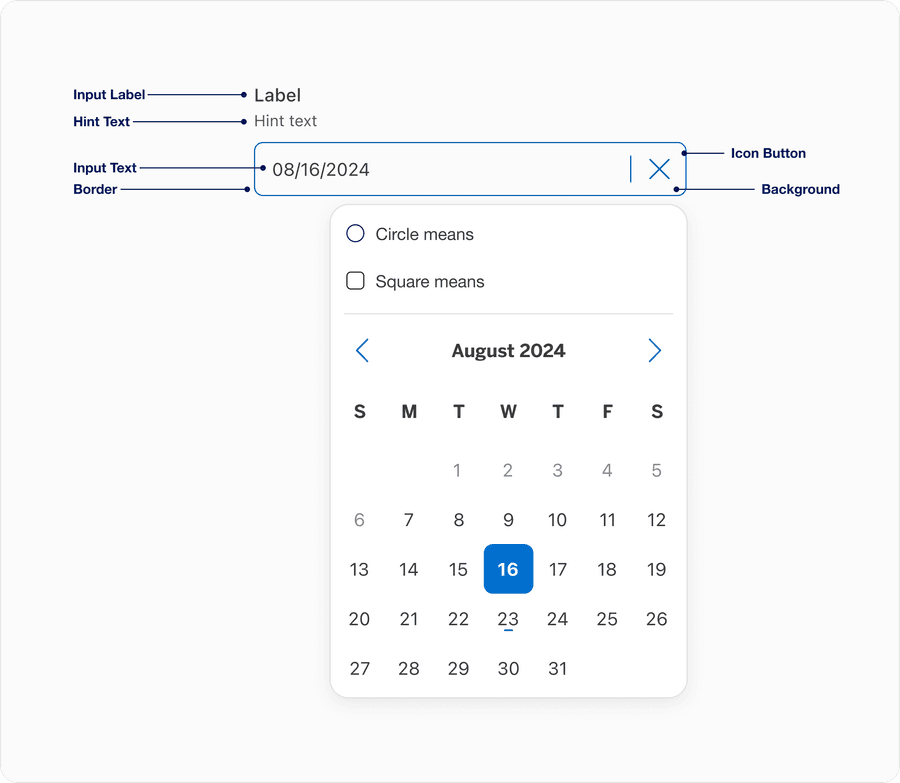Click the Circle means label text

point(424,234)
